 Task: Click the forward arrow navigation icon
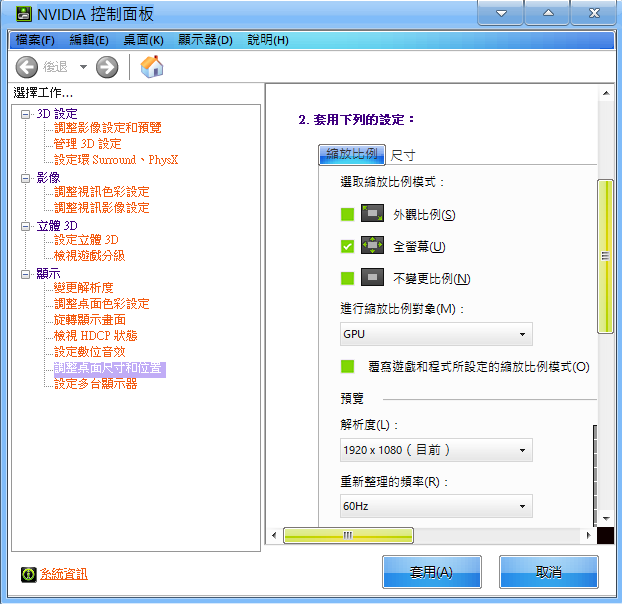[107, 67]
